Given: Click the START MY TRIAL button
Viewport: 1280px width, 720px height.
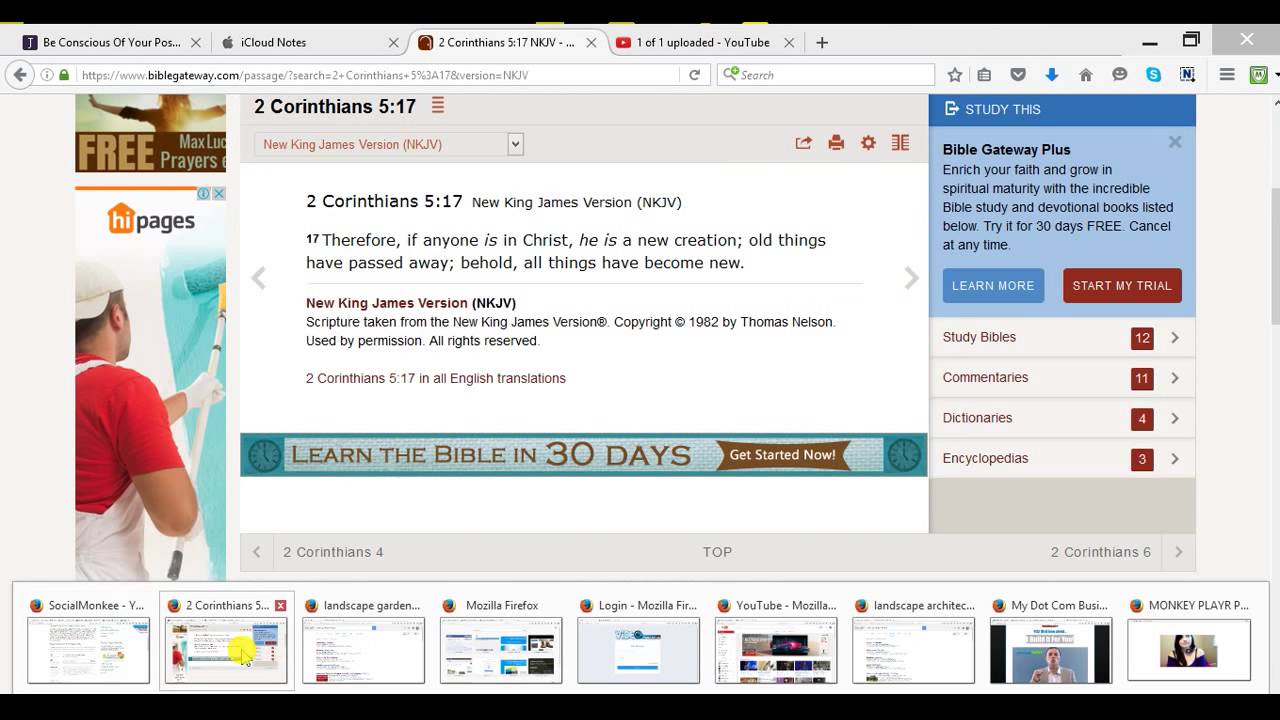Looking at the screenshot, I should (x=1122, y=286).
